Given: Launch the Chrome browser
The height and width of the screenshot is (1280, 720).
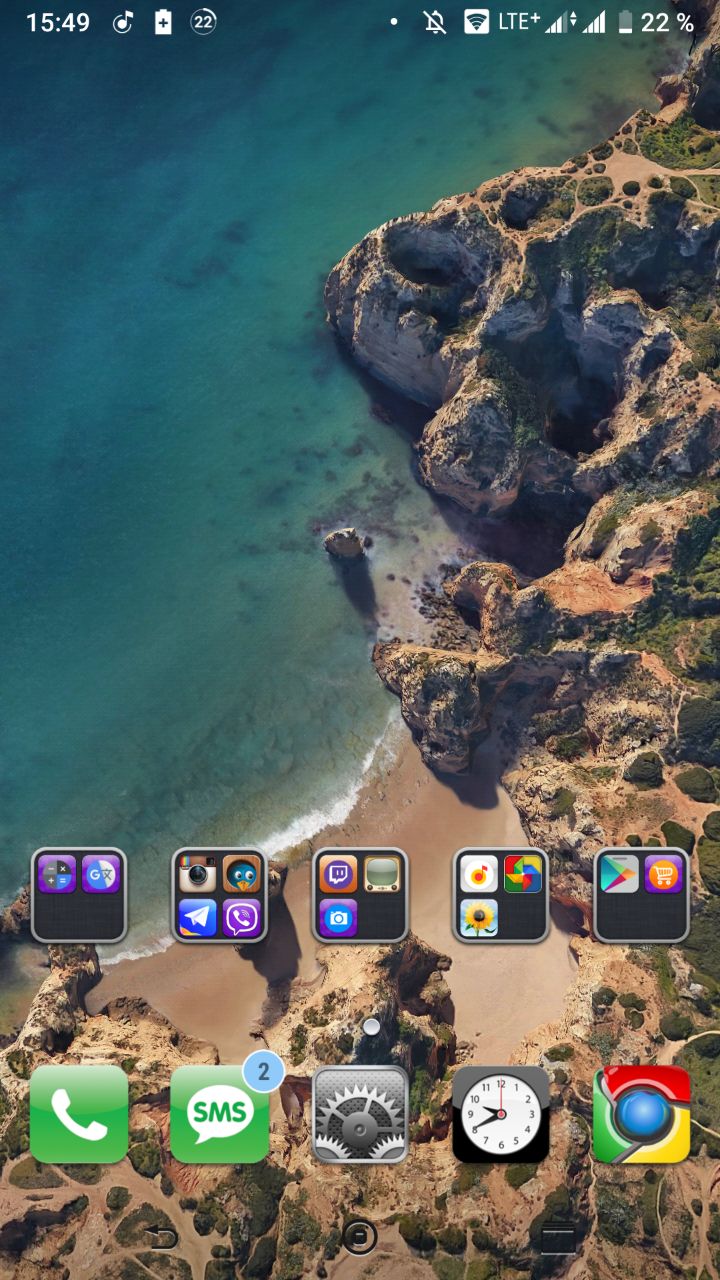Looking at the screenshot, I should pos(642,1114).
